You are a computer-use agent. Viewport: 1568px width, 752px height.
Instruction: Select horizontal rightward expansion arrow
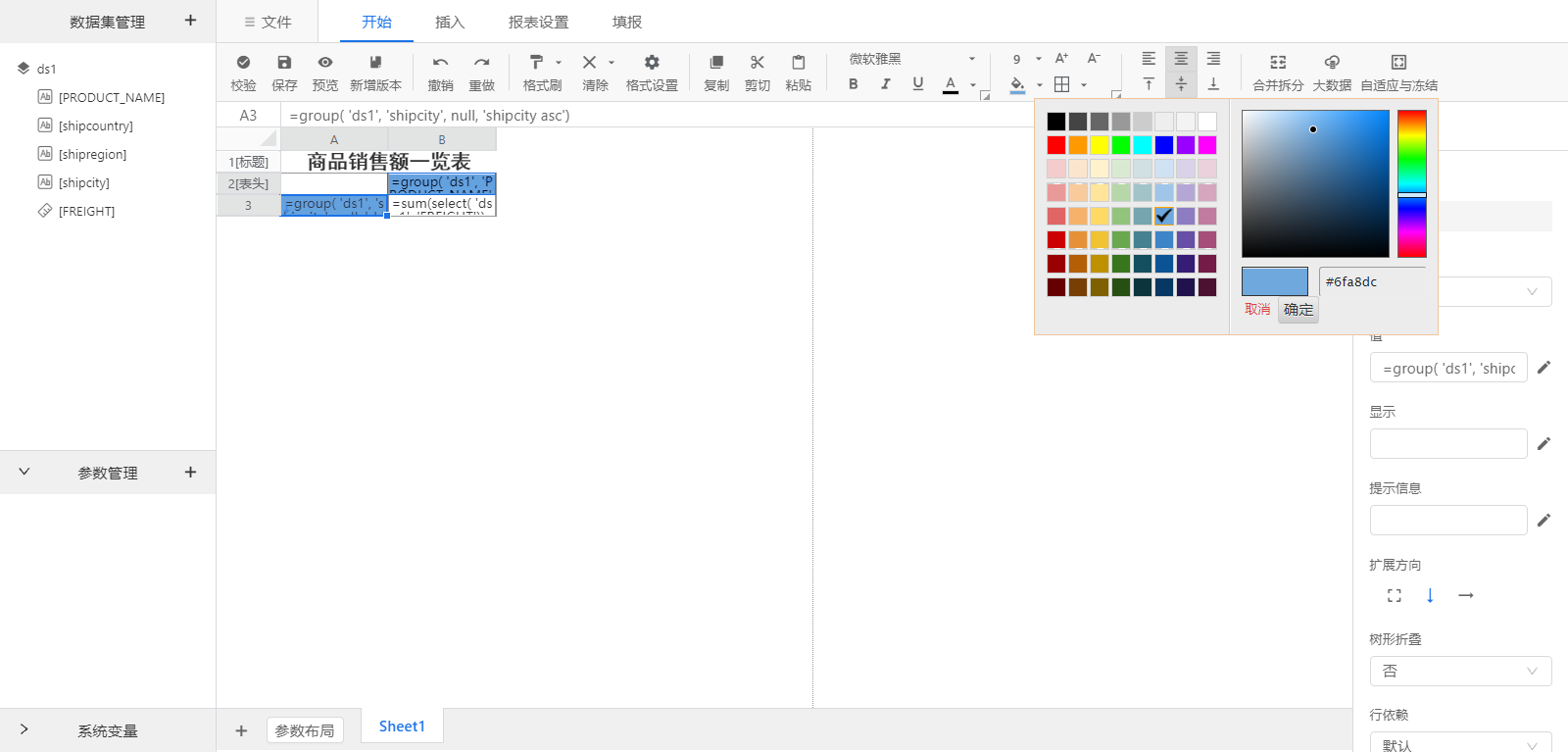pos(1466,595)
